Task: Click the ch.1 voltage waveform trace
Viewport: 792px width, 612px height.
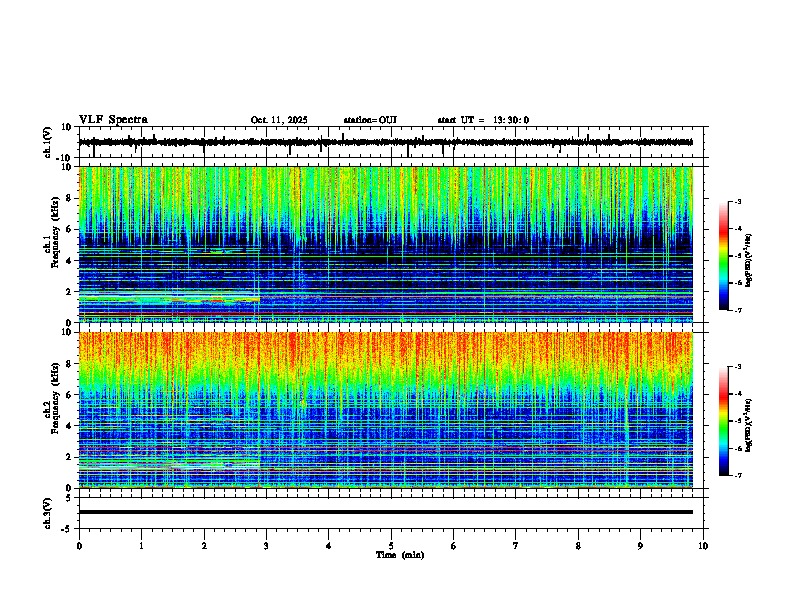Action: [386, 142]
